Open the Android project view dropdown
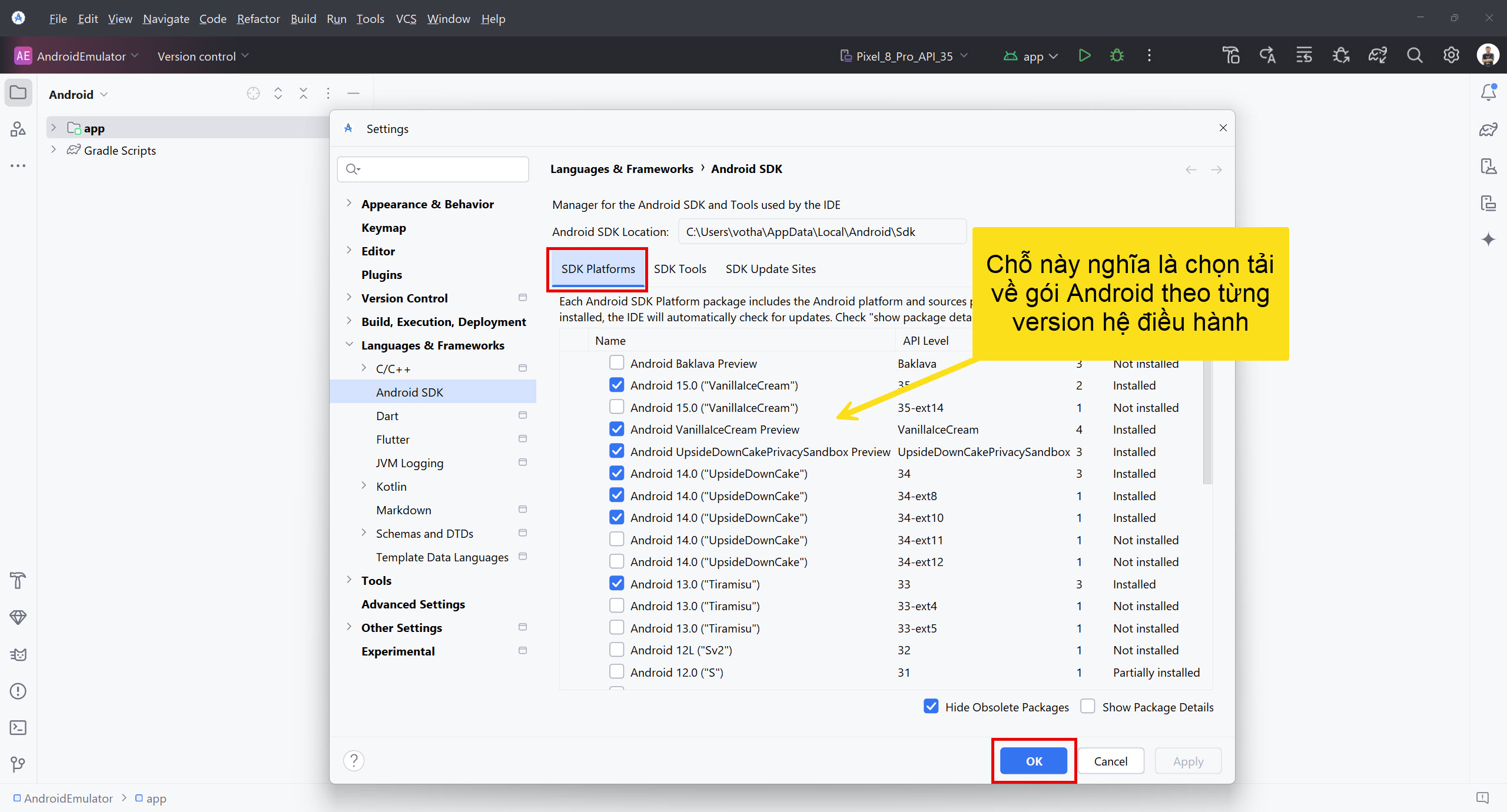The height and width of the screenshot is (812, 1507). click(x=78, y=94)
